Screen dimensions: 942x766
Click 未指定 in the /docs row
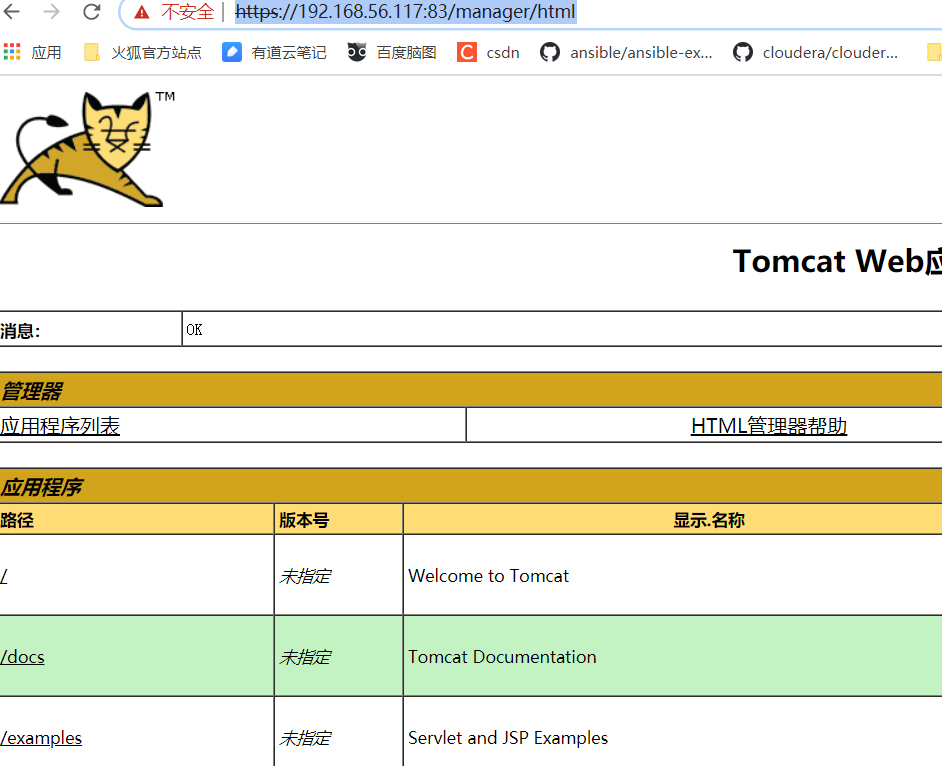click(x=305, y=657)
